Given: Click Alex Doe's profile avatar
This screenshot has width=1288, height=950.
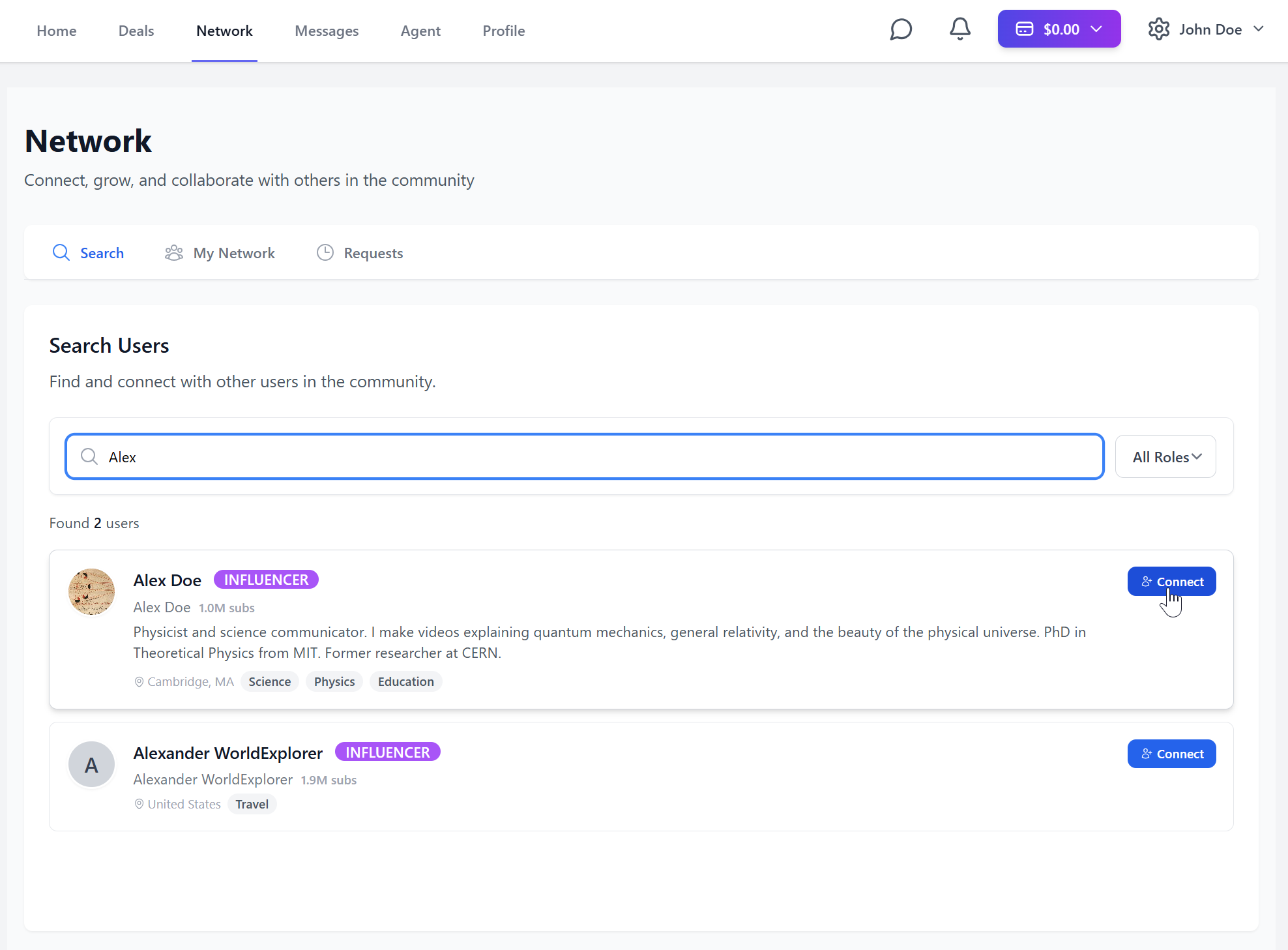Looking at the screenshot, I should coord(92,592).
